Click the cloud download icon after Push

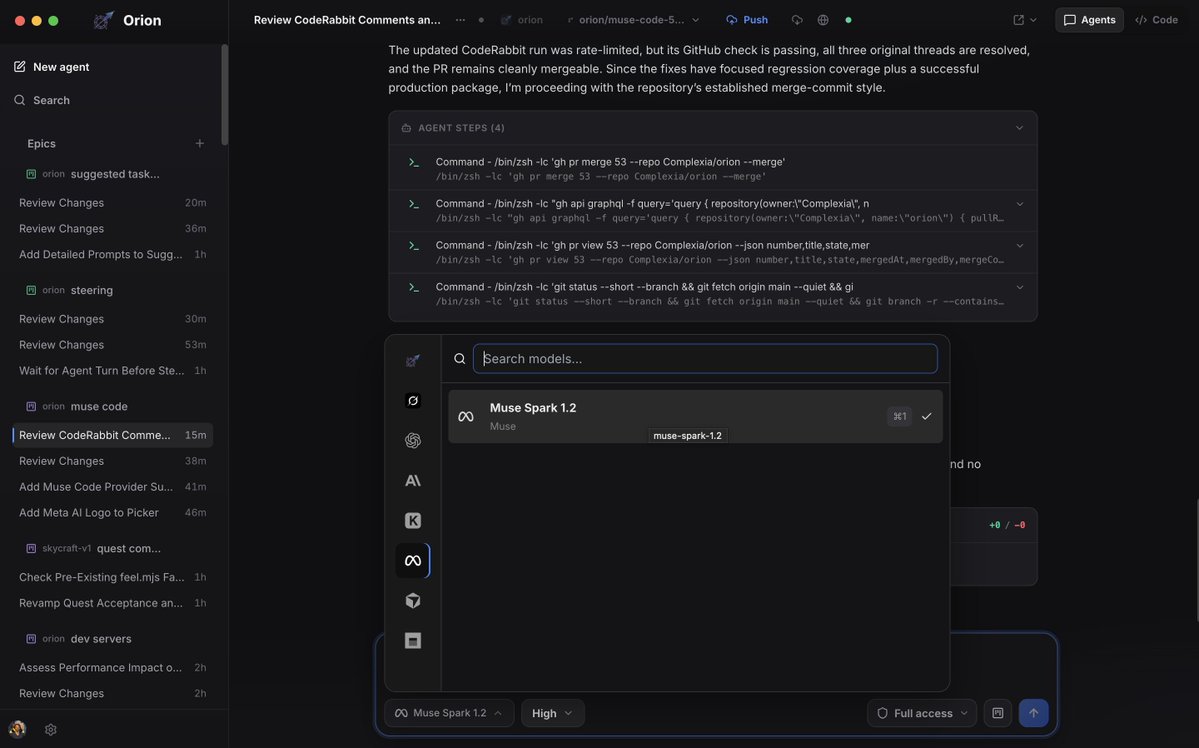point(797,20)
